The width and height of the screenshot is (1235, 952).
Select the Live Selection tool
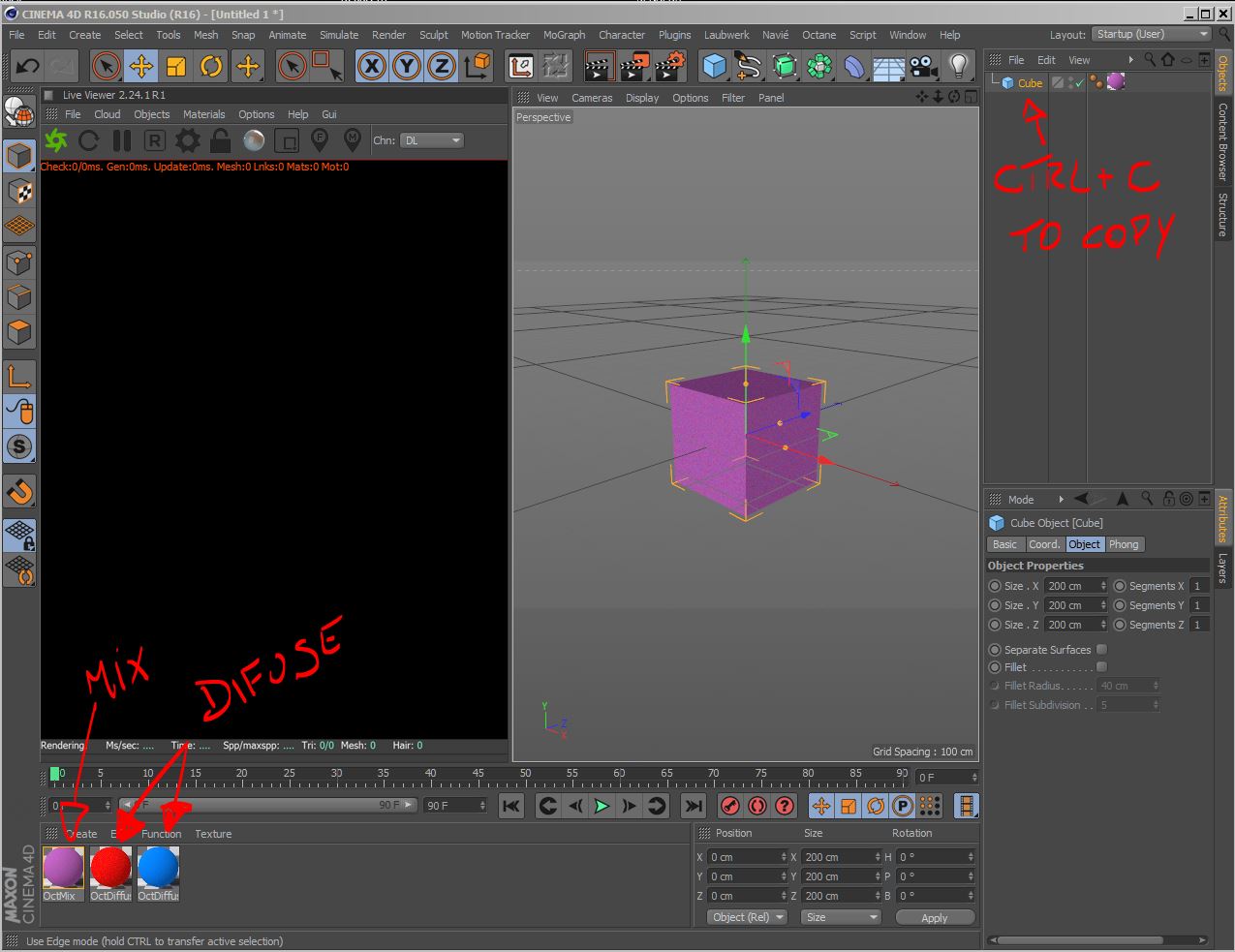click(x=107, y=66)
